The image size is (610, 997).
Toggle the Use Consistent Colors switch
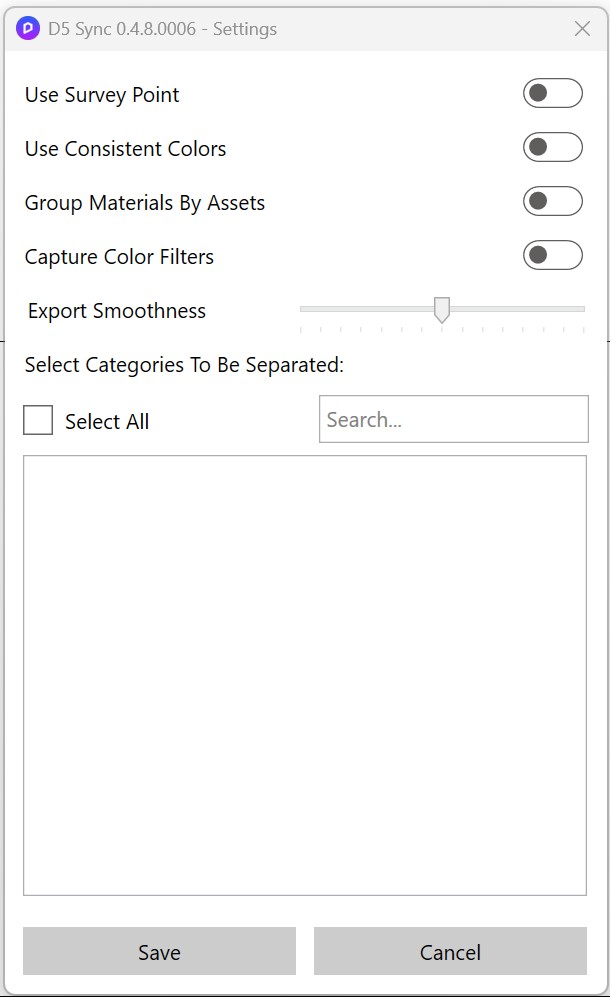pos(552,148)
